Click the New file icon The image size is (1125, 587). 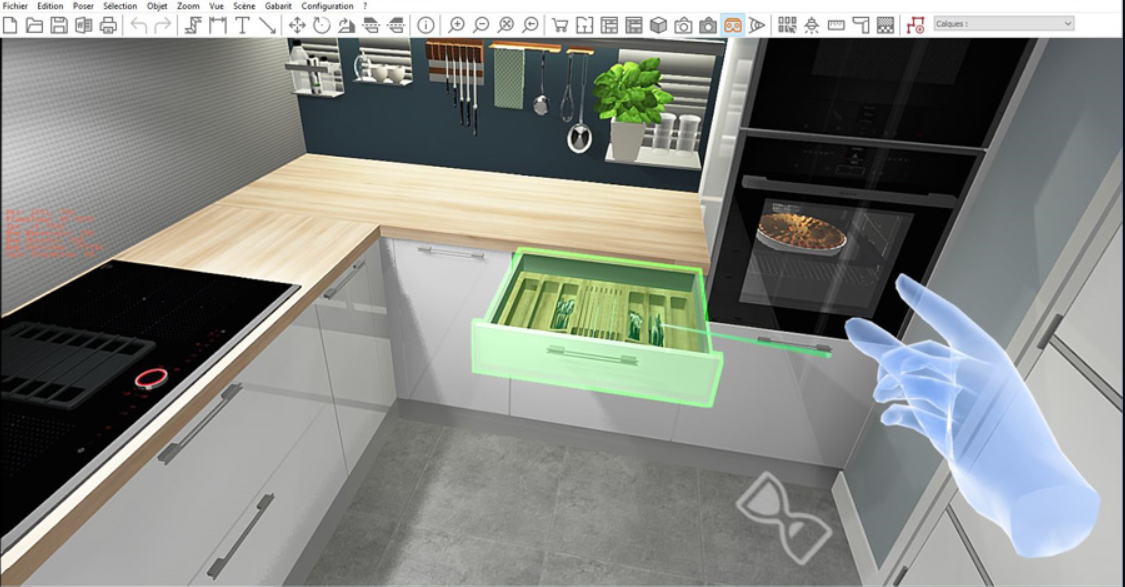11,25
